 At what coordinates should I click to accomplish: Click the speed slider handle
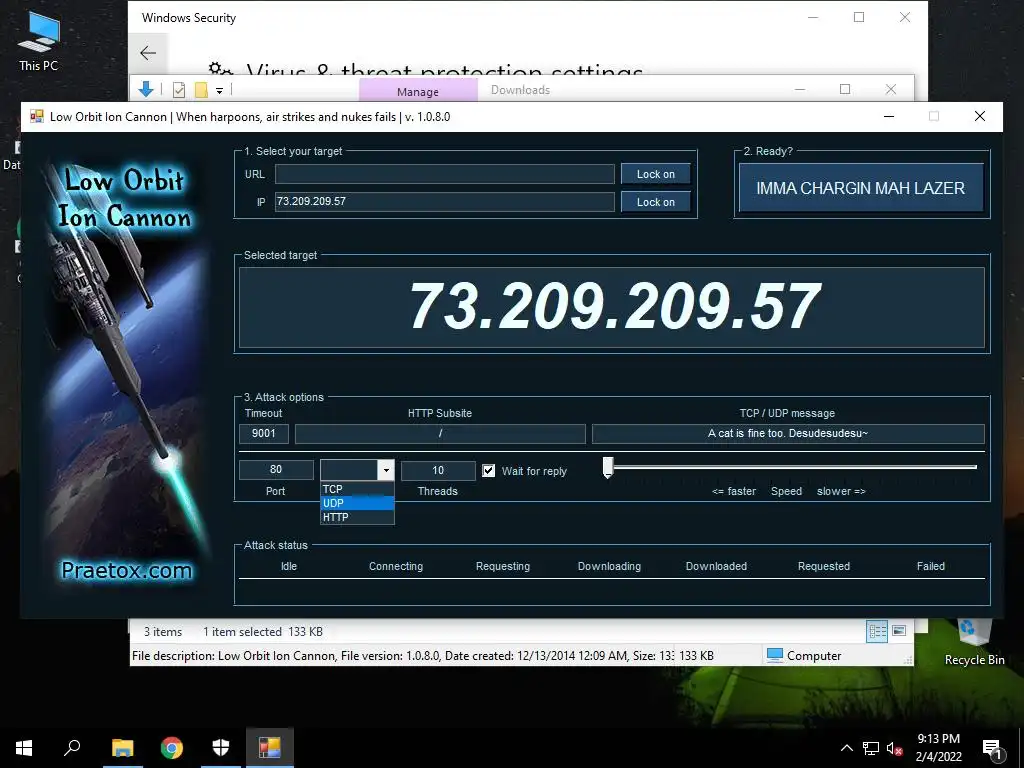point(608,467)
